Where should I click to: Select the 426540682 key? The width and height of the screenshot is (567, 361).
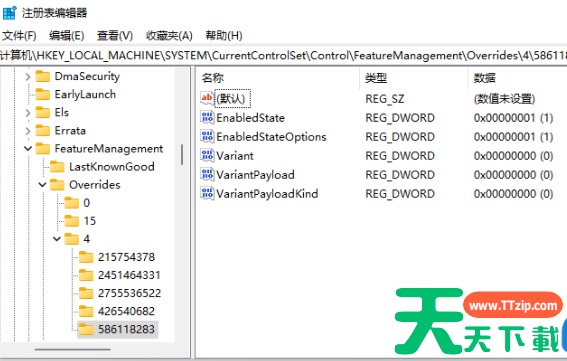tap(126, 311)
